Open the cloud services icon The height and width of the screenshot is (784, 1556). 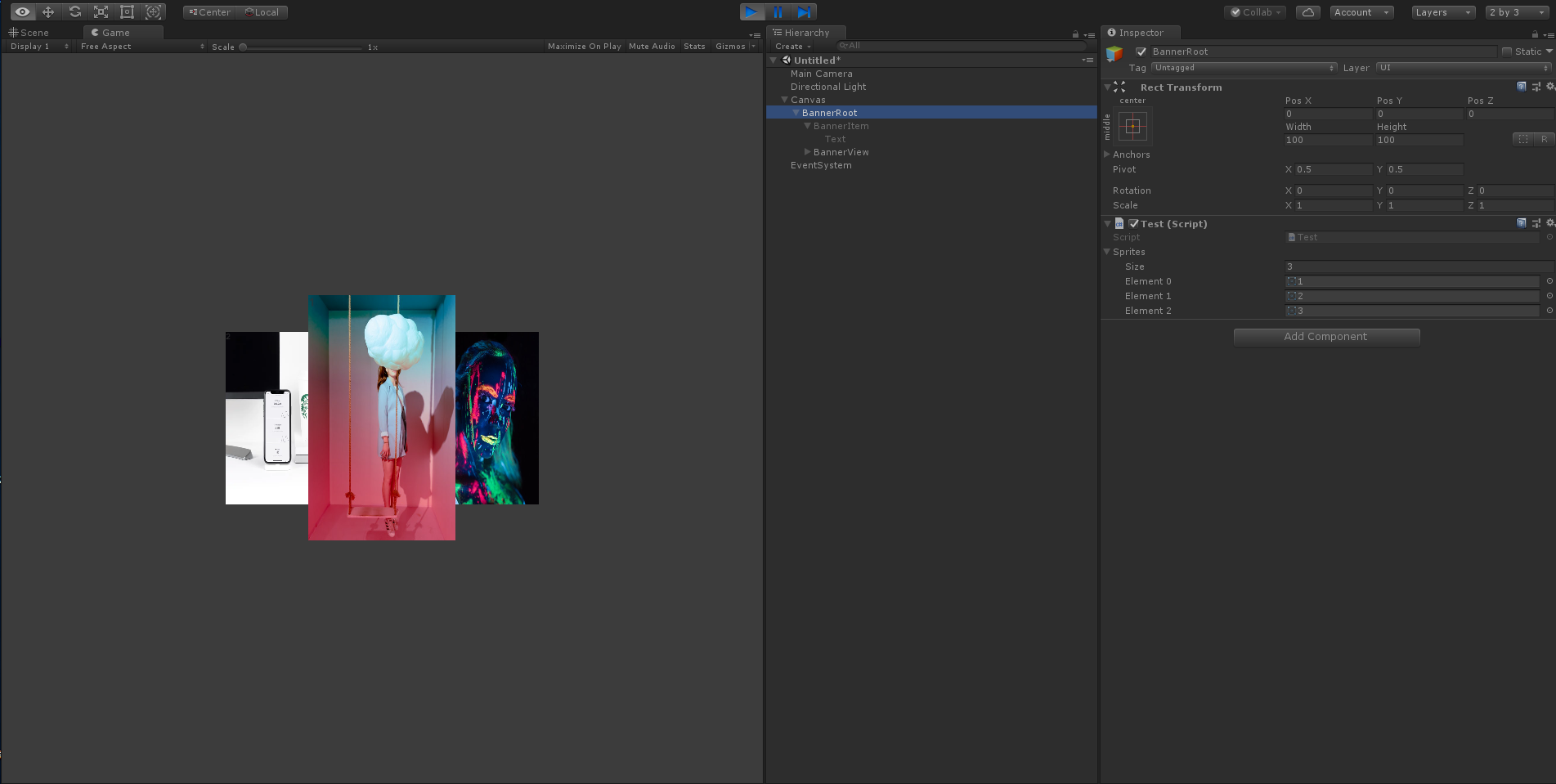pyautogui.click(x=1307, y=12)
